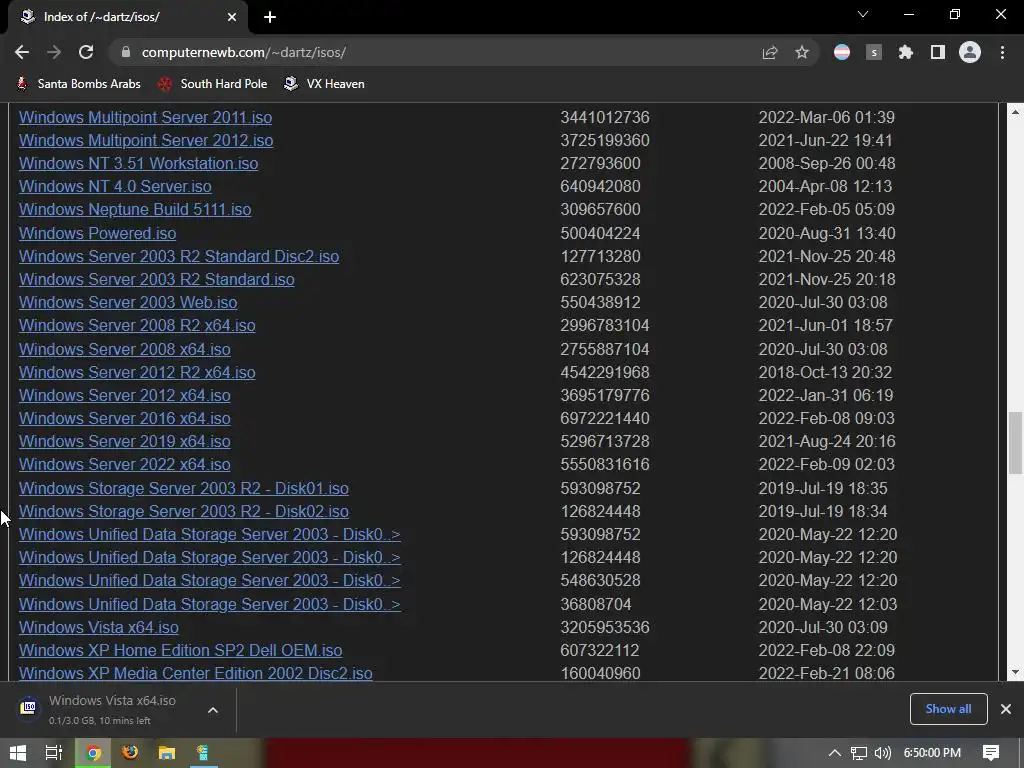
Task: Select the Index of /~dartz/isos/ tab
Action: pos(128,17)
